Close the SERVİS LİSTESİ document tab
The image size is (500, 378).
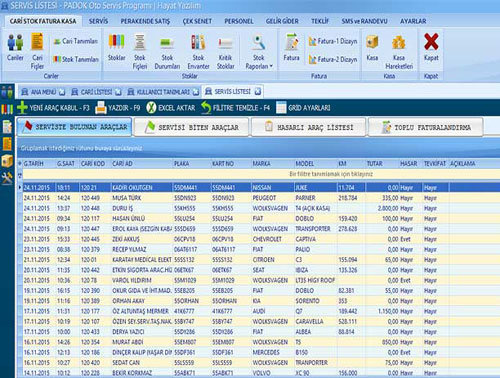pos(258,91)
